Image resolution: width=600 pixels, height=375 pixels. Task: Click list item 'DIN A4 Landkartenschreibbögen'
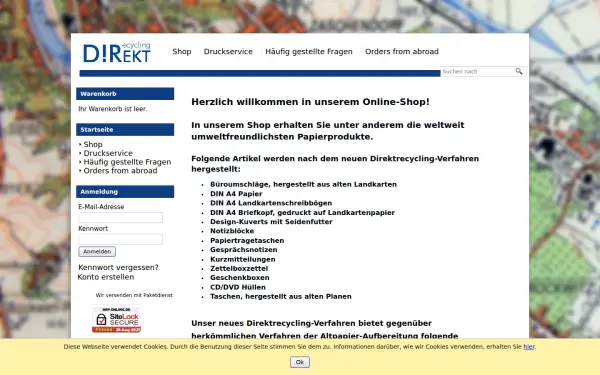pos(271,203)
